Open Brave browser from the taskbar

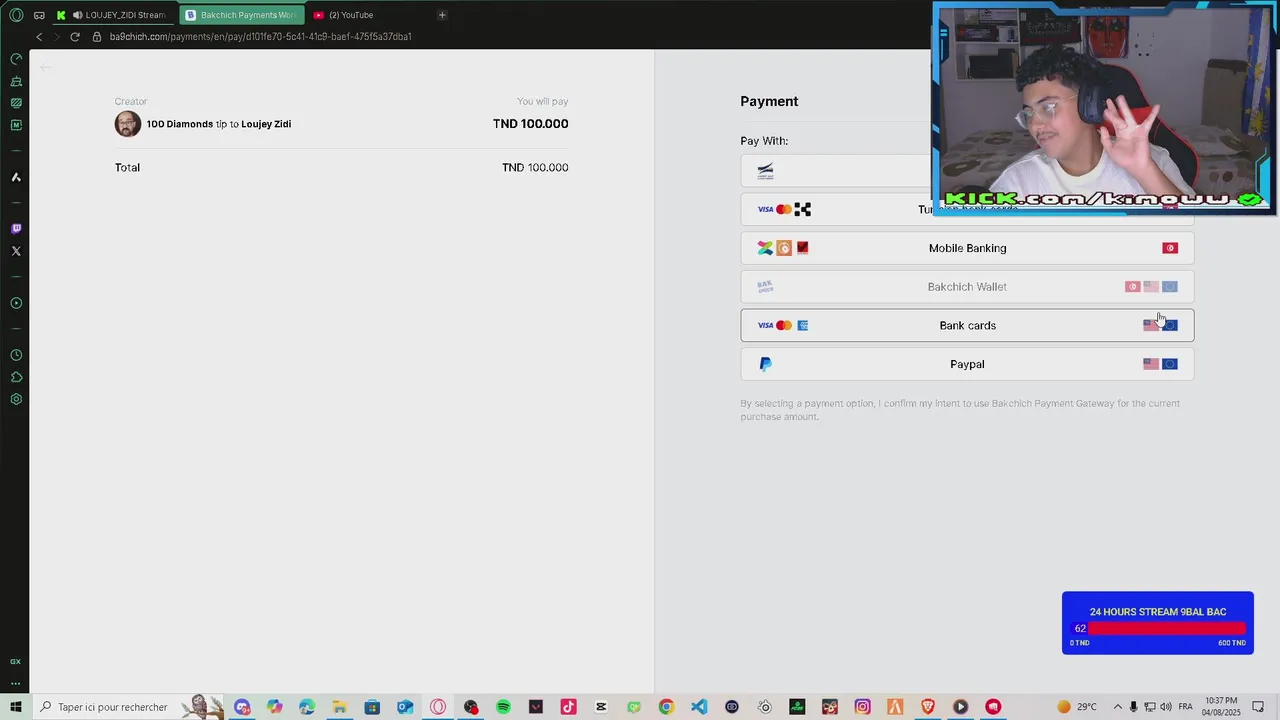tap(928, 707)
